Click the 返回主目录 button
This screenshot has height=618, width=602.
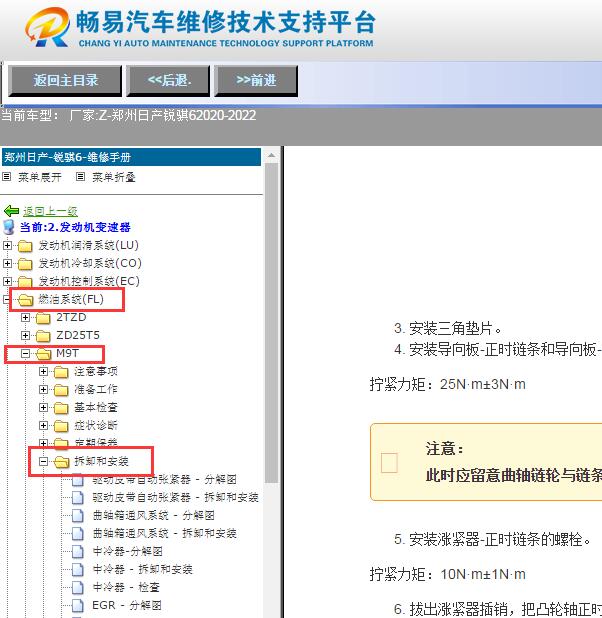click(x=65, y=81)
